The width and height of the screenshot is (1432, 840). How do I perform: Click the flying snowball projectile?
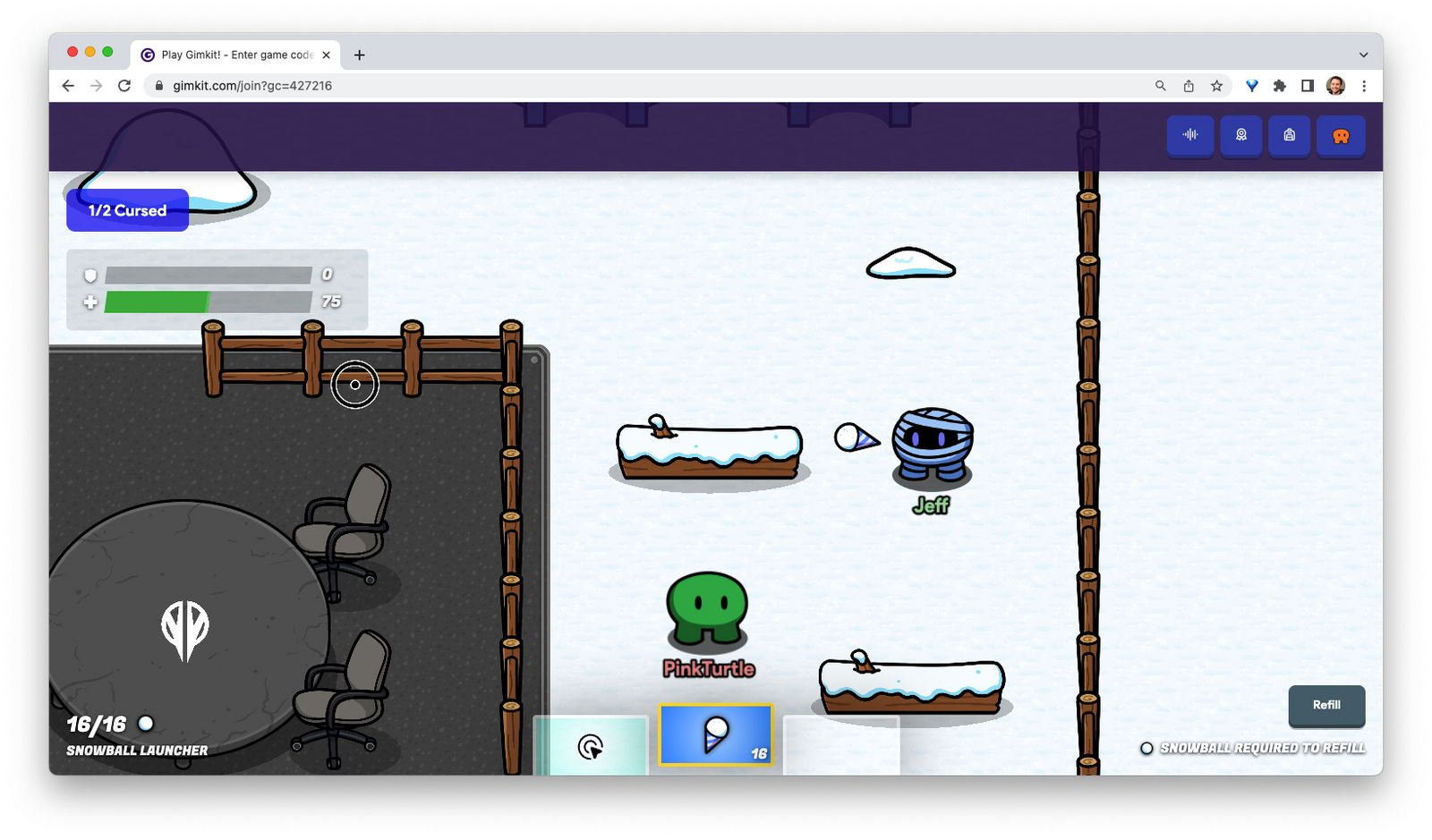tap(857, 437)
